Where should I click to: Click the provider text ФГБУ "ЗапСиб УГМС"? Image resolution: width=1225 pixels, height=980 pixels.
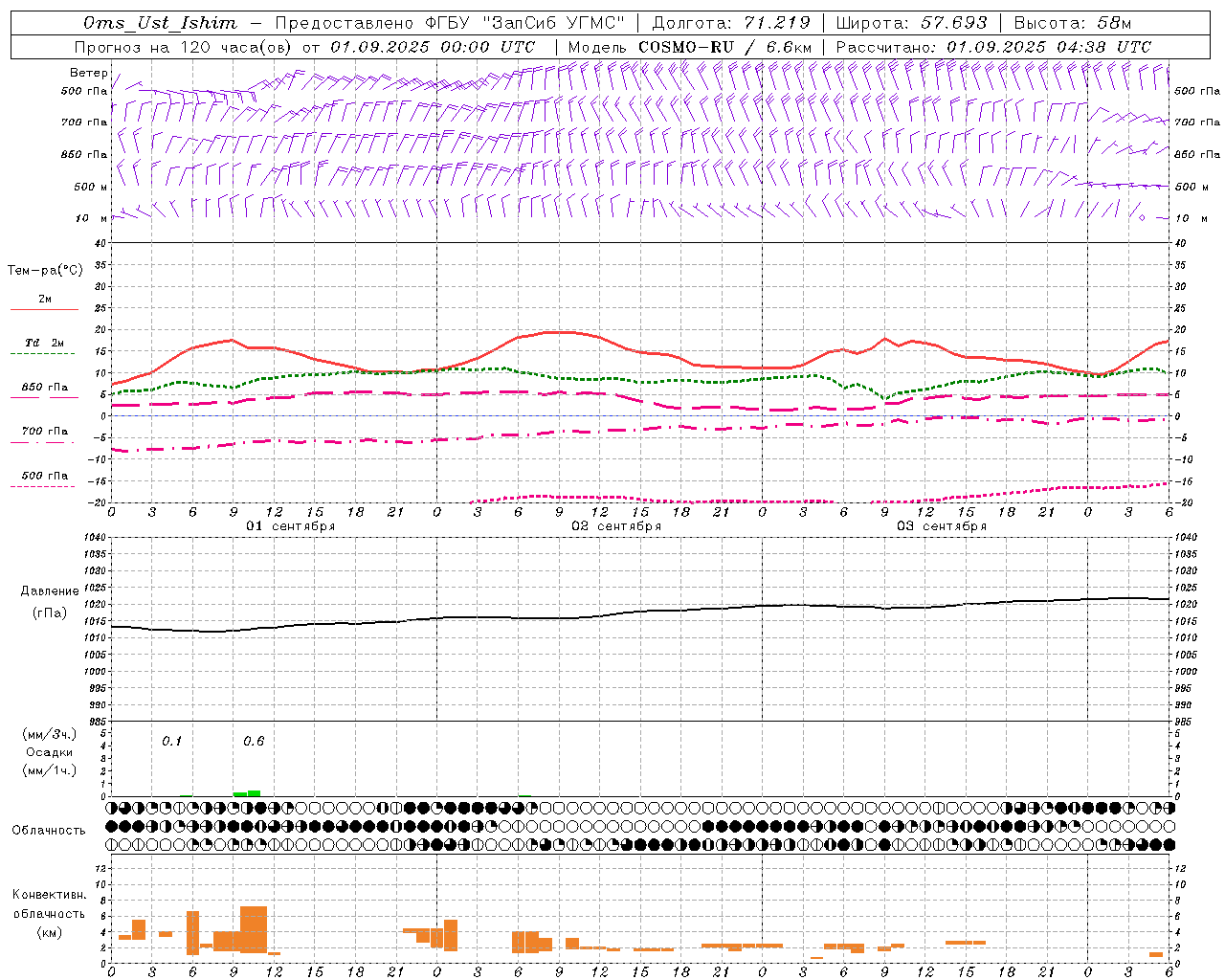[x=524, y=23]
